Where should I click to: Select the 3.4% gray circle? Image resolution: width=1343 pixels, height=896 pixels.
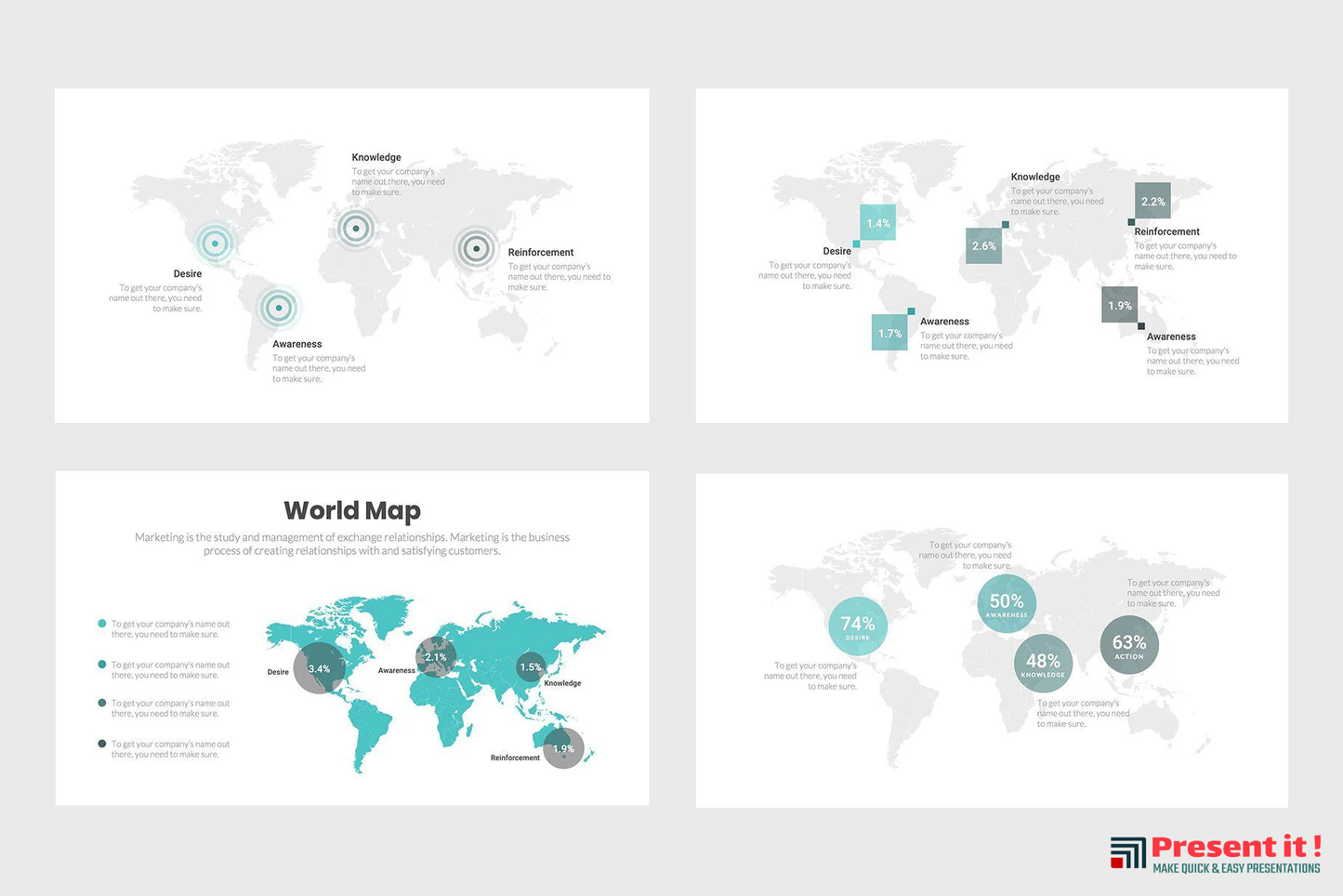[319, 668]
